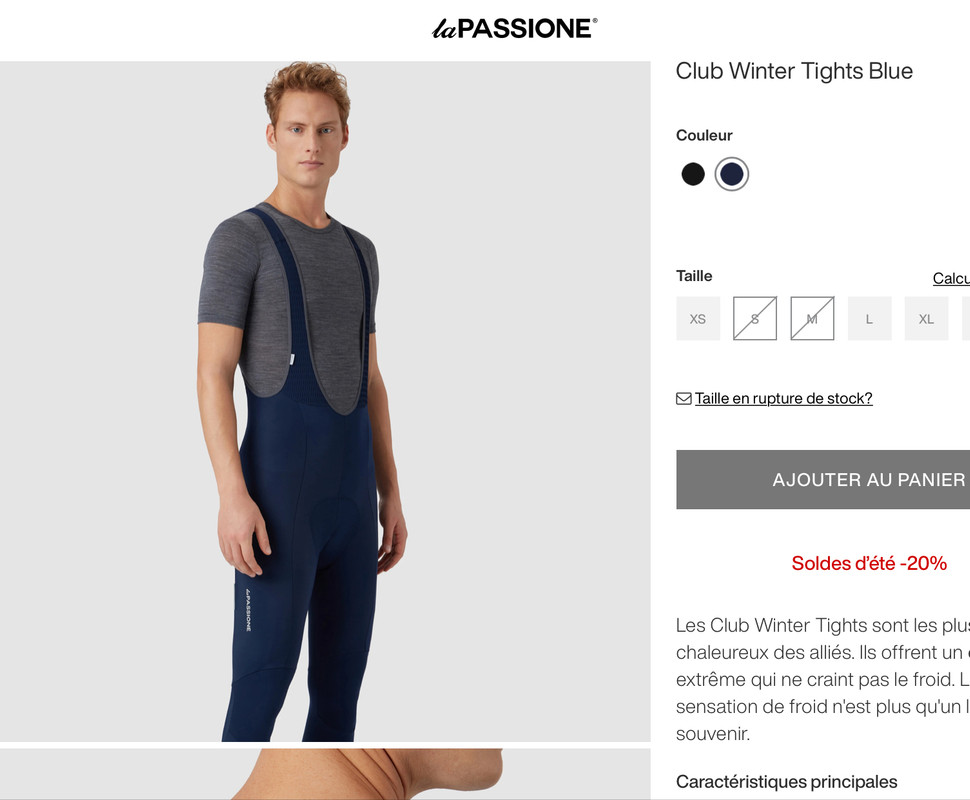Click the envelope icon for stock alert
Viewport: 970px width, 800px height.
pyautogui.click(x=684, y=398)
